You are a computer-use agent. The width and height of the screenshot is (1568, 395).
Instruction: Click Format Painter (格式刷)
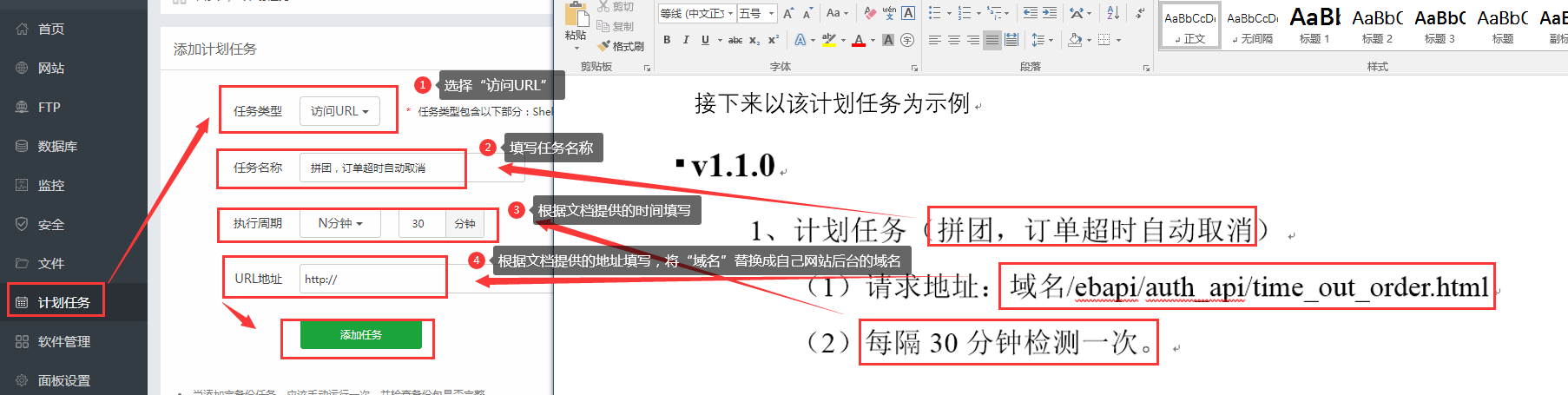[621, 46]
